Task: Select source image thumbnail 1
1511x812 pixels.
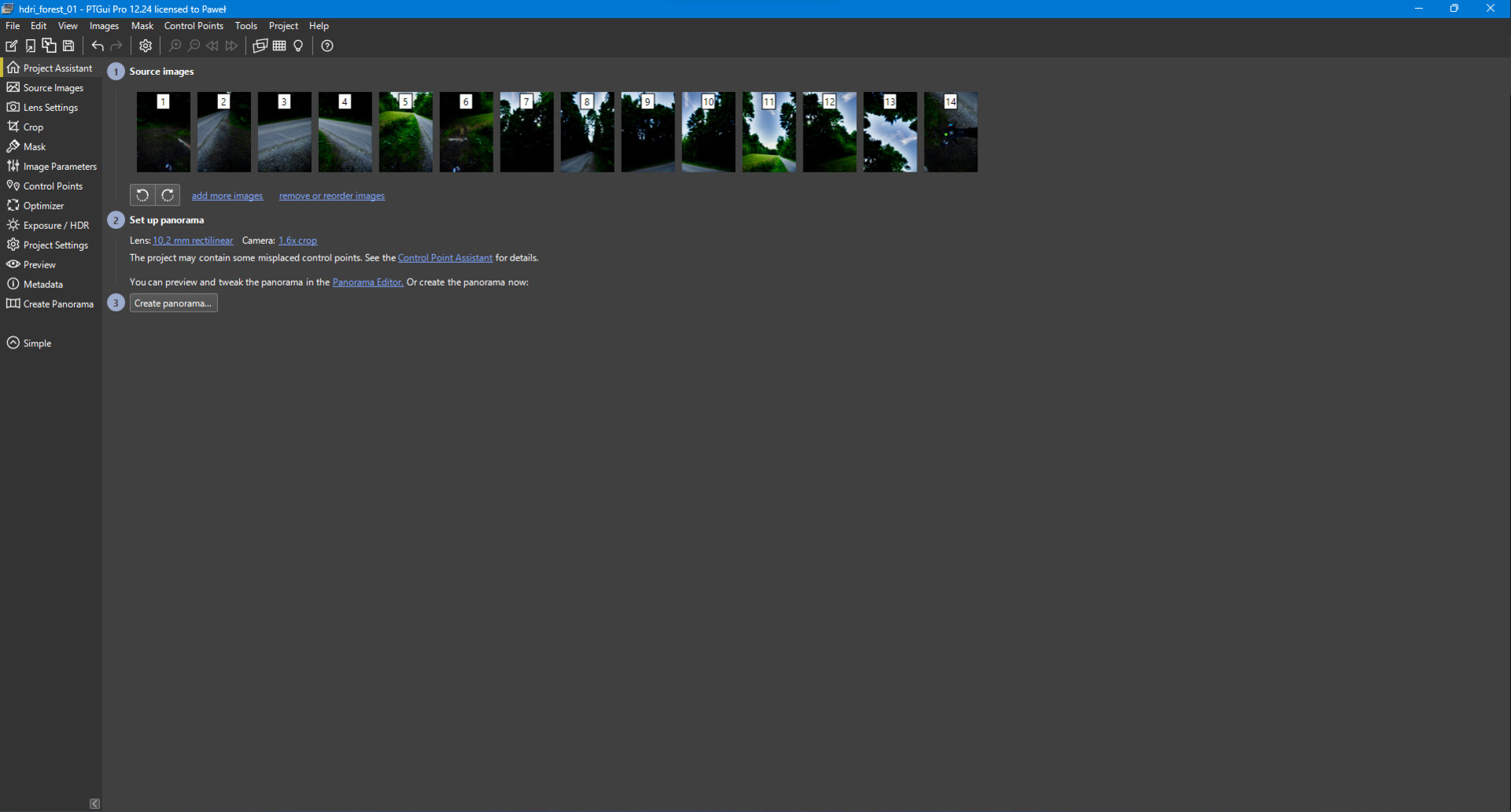Action: coord(164,132)
